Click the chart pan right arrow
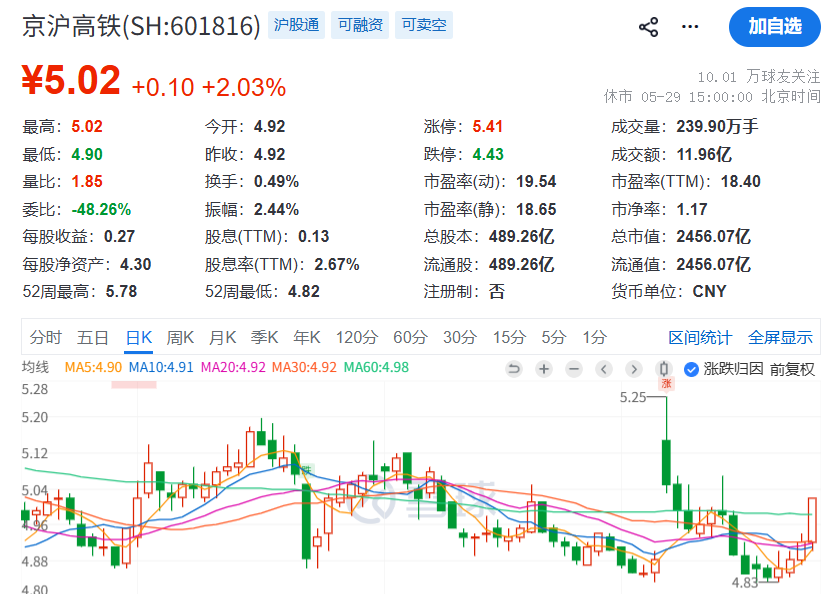The width and height of the screenshot is (834, 594). pyautogui.click(x=633, y=369)
